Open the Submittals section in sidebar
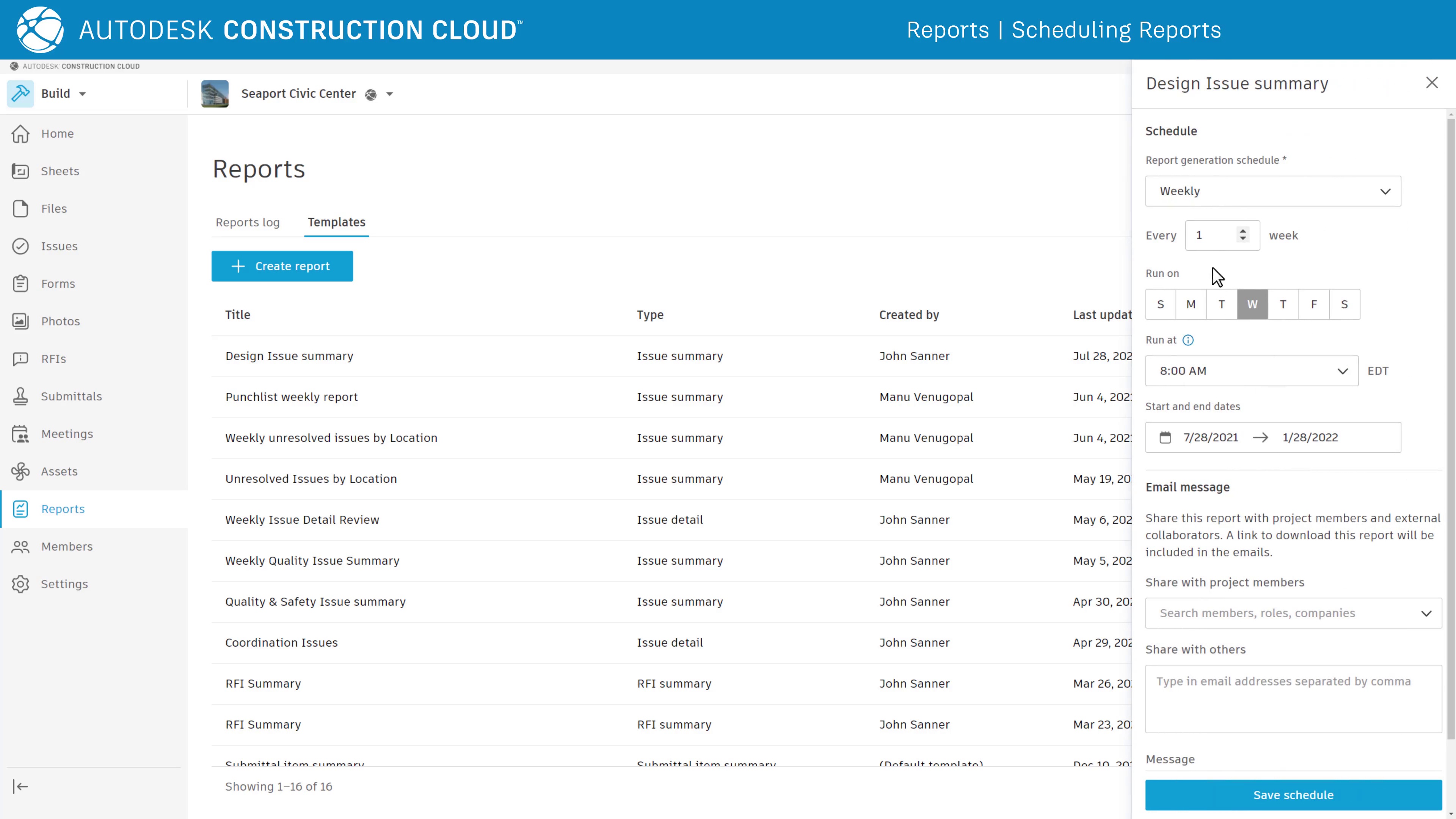 [71, 395]
